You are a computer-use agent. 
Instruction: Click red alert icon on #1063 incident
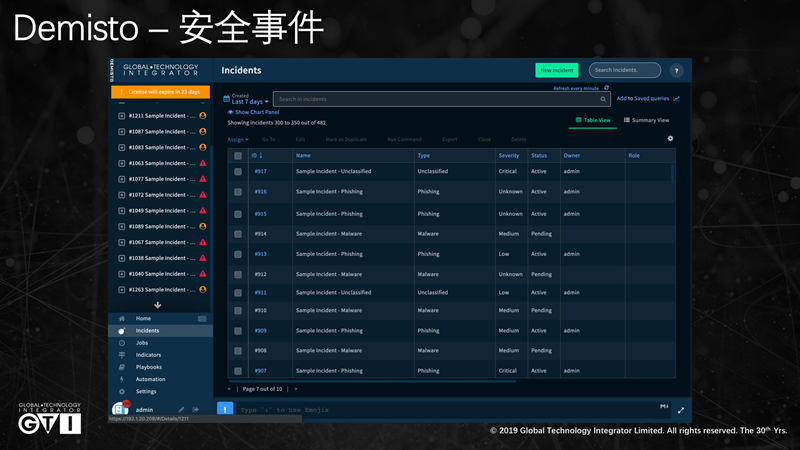coord(203,163)
